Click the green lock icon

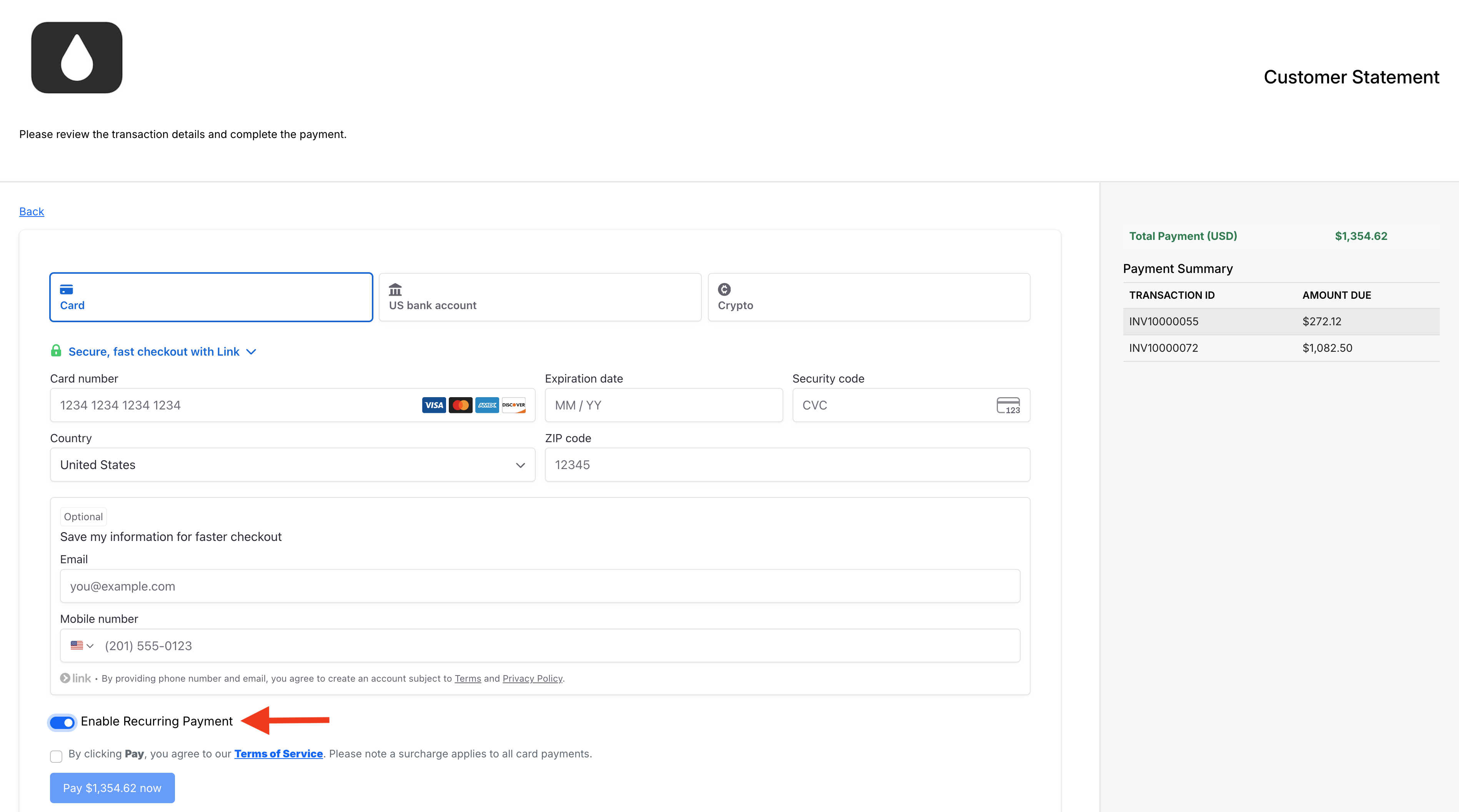pos(56,351)
